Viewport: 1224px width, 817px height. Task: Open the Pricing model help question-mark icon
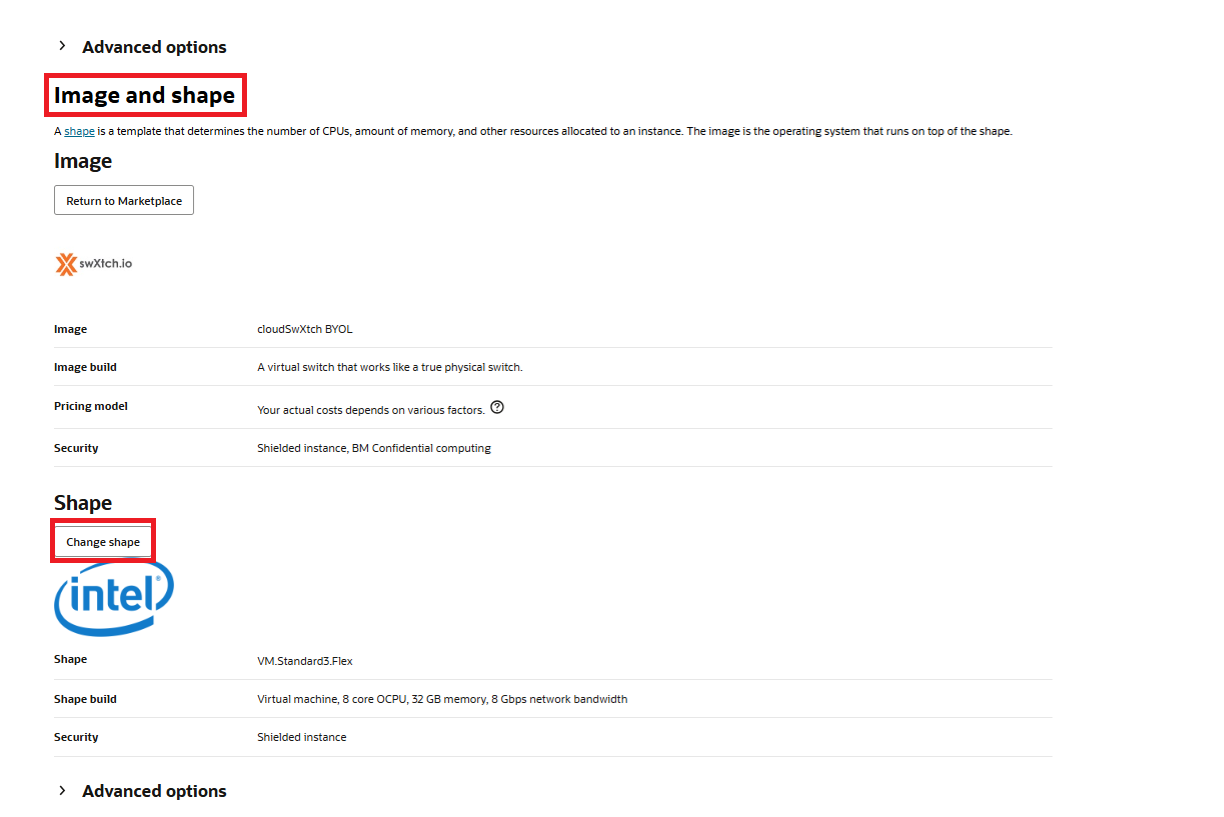coord(497,408)
